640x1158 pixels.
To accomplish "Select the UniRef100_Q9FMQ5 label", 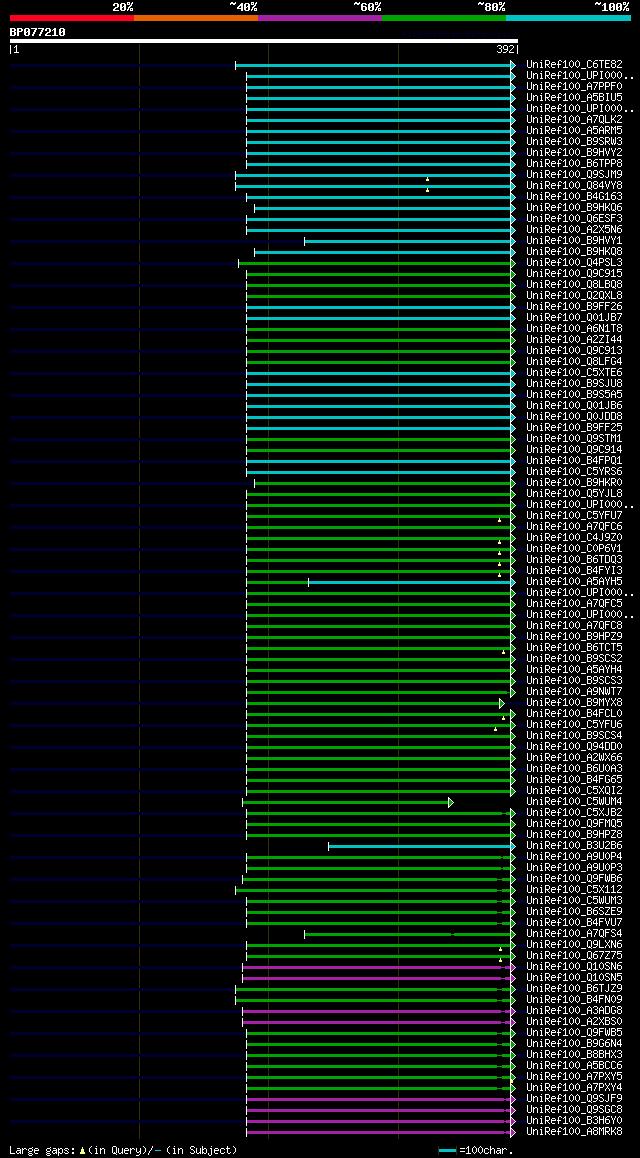I will (x=574, y=824).
